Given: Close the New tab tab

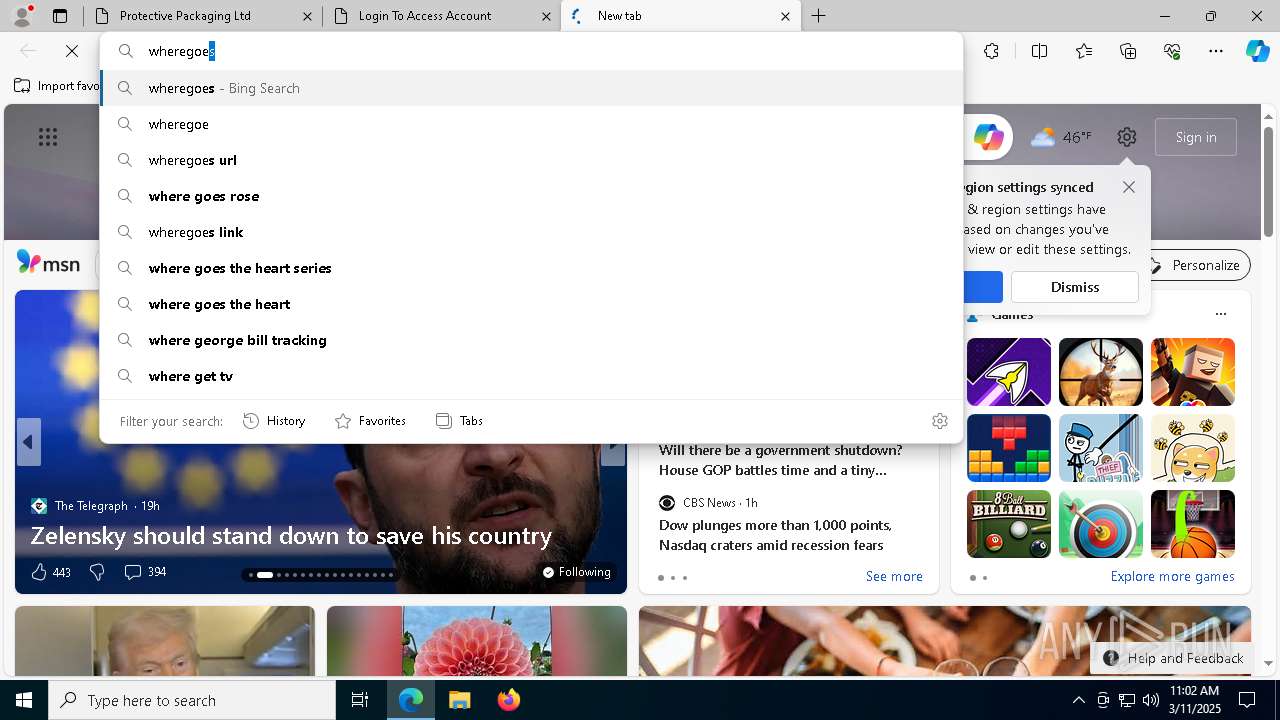Looking at the screenshot, I should click(x=785, y=16).
